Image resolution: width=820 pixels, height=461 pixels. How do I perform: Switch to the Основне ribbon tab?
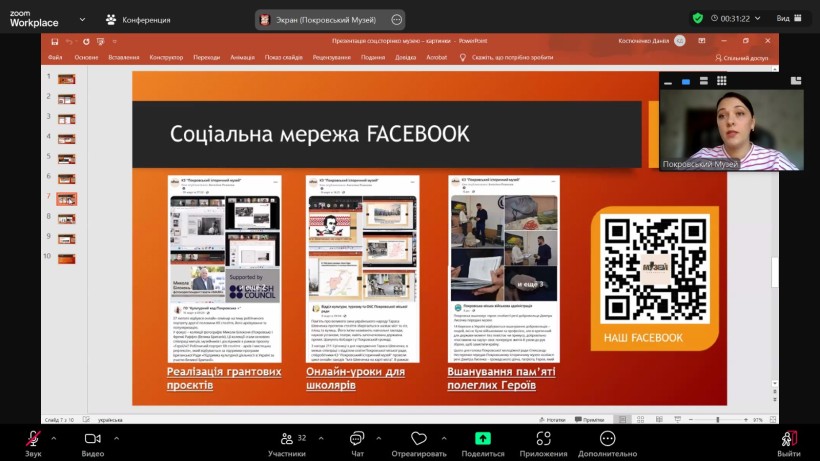pos(86,57)
